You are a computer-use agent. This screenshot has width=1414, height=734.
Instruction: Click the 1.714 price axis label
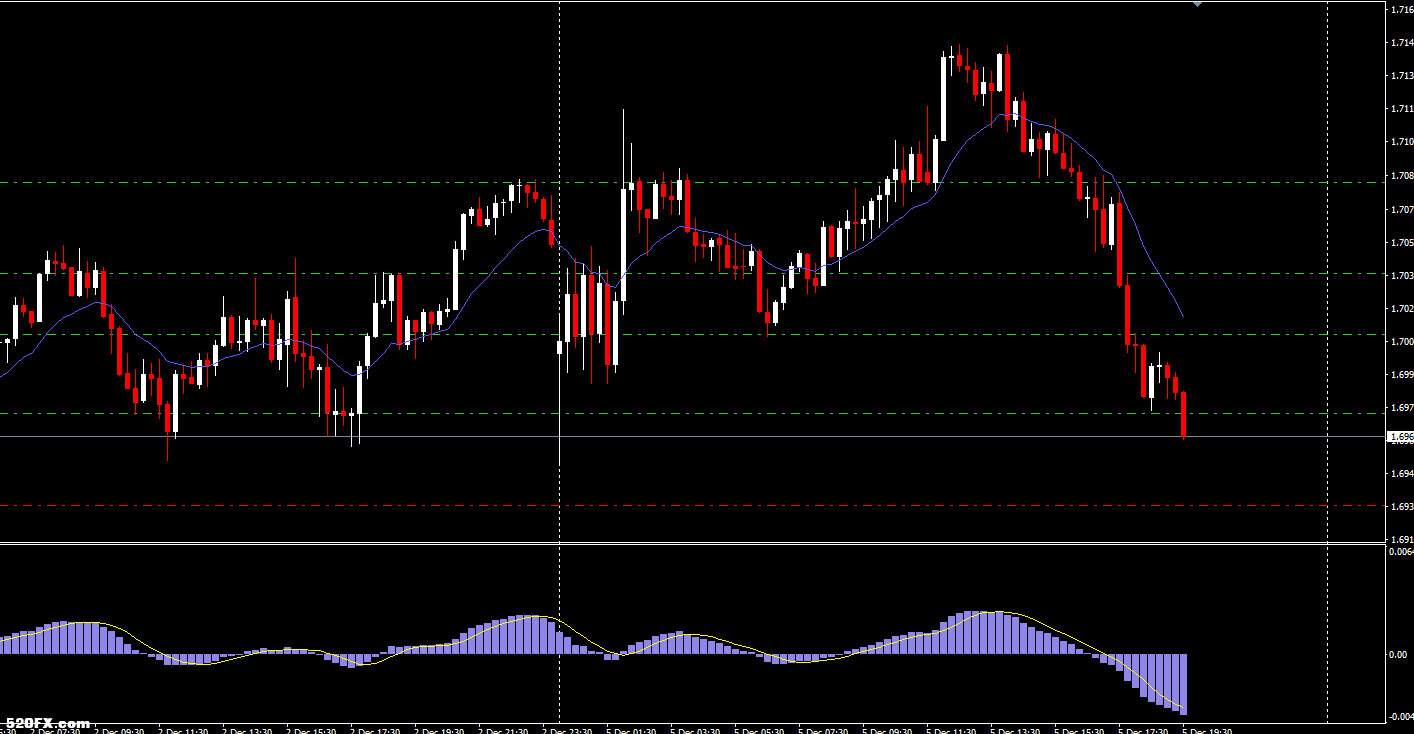click(x=1401, y=43)
